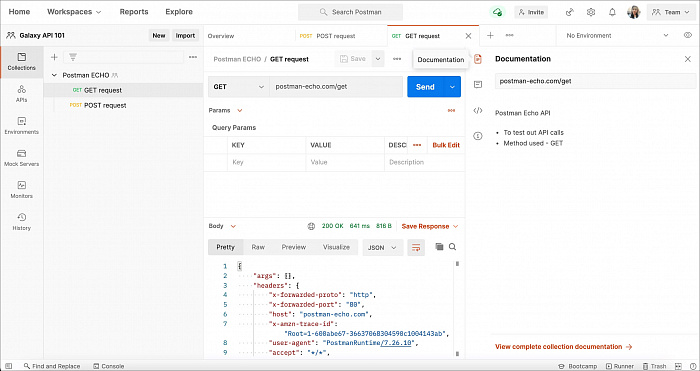Open the user avatar profile menu

click(633, 13)
